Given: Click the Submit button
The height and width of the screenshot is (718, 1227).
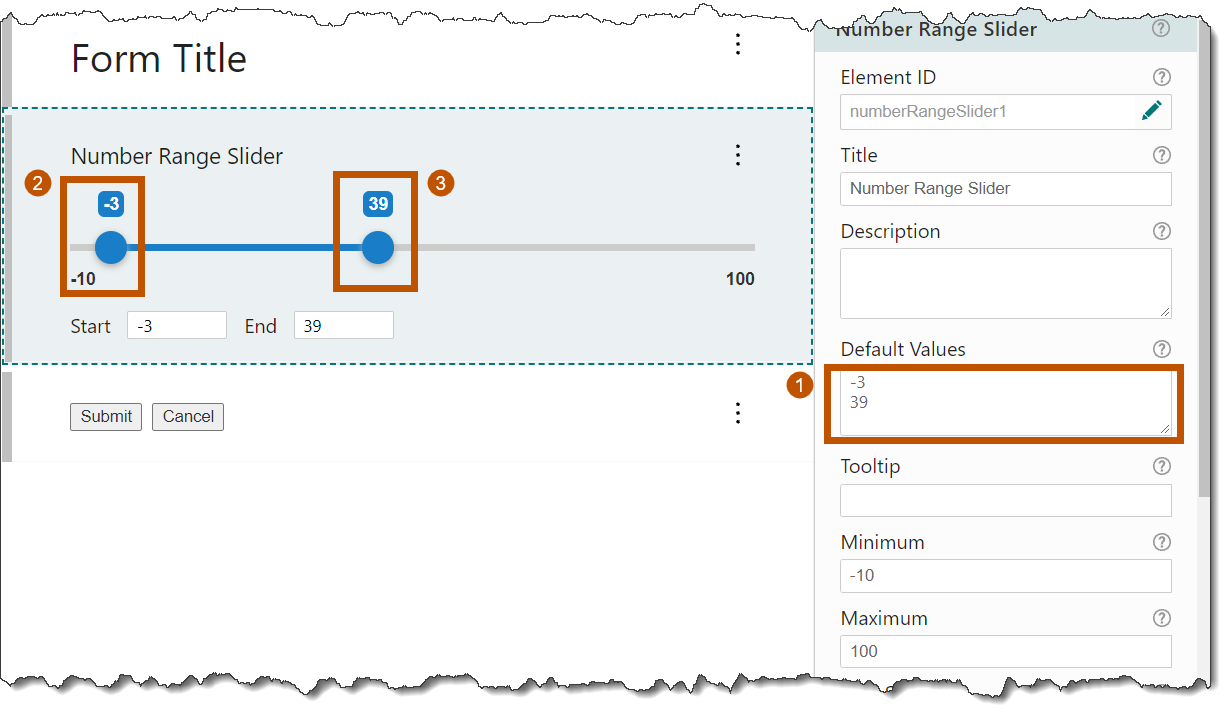Looking at the screenshot, I should point(105,417).
